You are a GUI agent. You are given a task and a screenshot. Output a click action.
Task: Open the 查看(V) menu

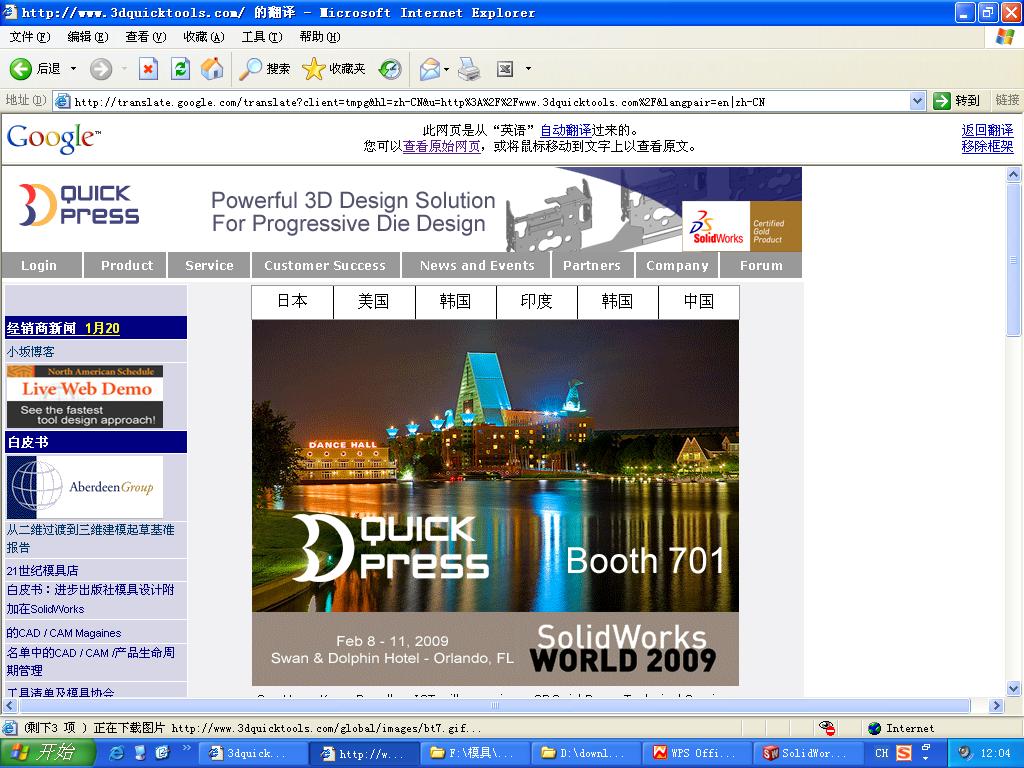coord(146,37)
